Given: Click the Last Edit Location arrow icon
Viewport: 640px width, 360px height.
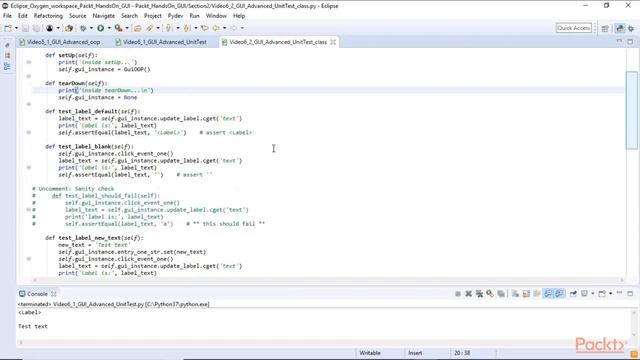Looking at the screenshot, I should coord(205,28).
